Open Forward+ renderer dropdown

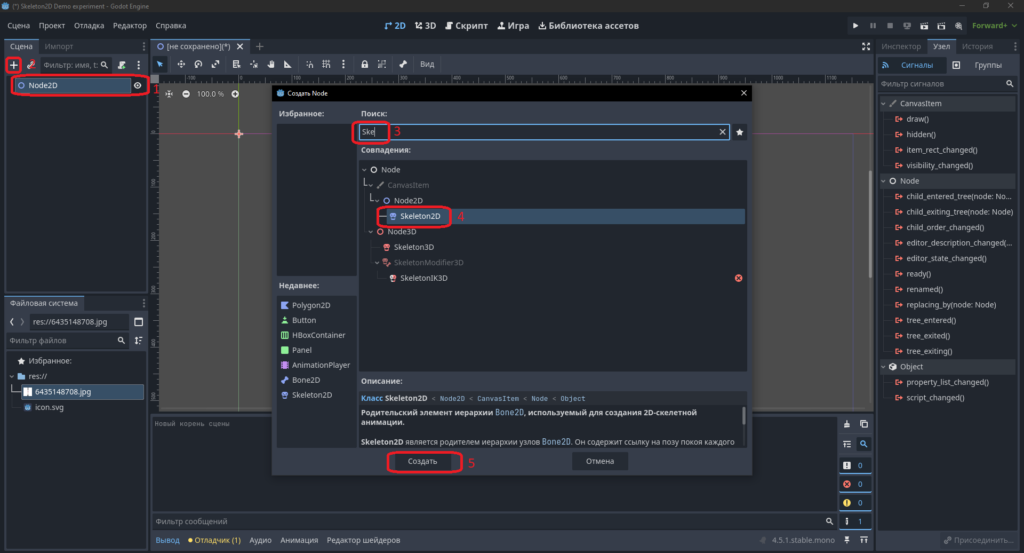tap(994, 25)
